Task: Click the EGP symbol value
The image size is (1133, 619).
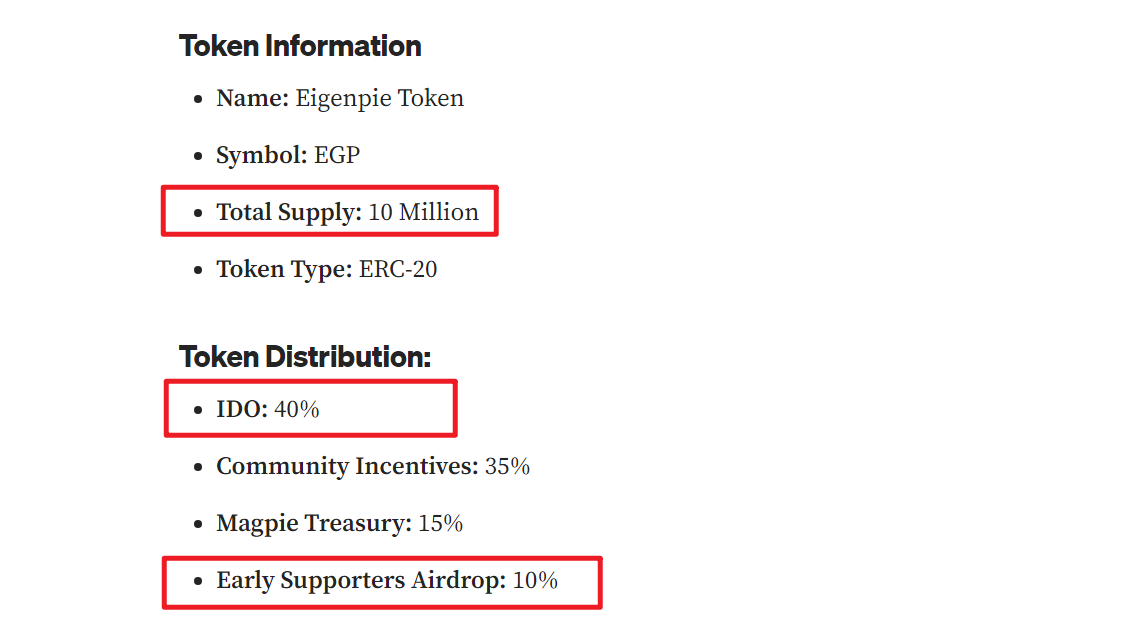Action: (337, 155)
